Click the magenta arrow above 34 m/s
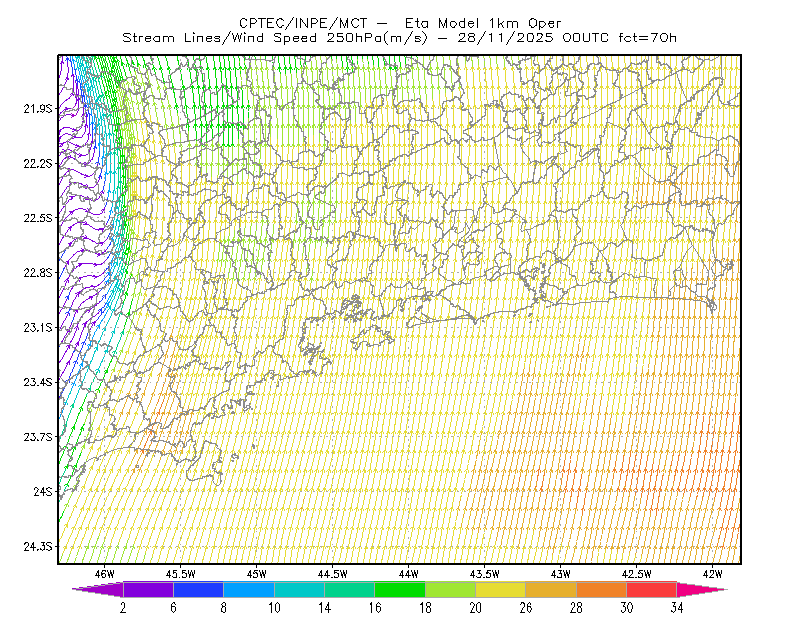The width and height of the screenshot is (800, 618). click(702, 589)
